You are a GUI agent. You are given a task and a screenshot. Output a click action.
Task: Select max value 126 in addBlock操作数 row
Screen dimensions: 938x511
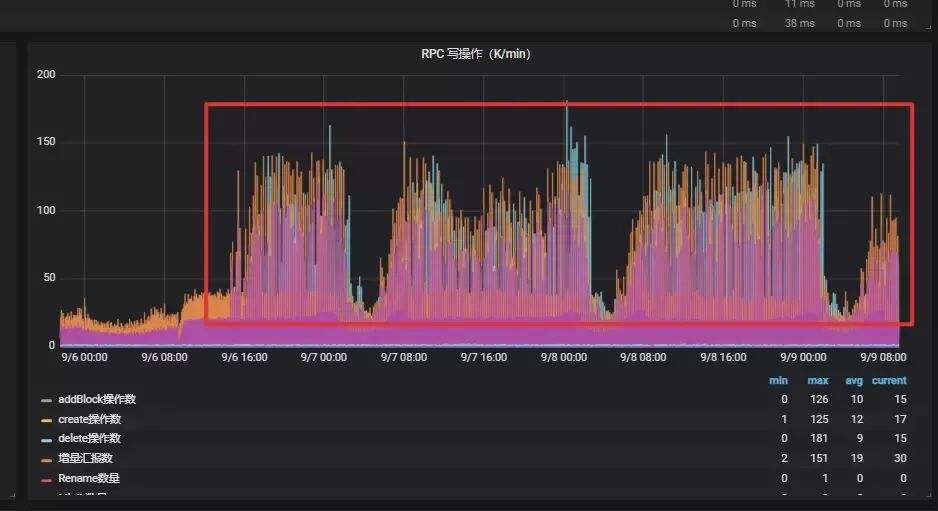click(819, 399)
